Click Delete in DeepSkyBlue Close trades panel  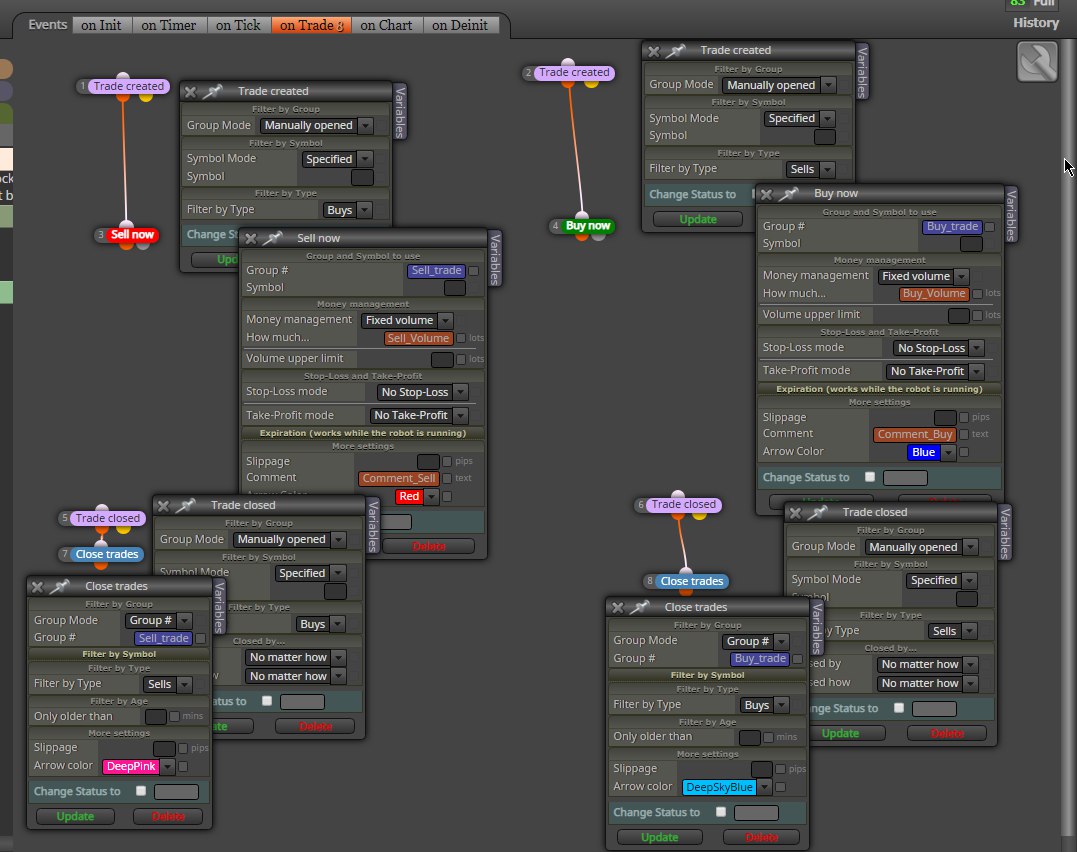coord(761,837)
